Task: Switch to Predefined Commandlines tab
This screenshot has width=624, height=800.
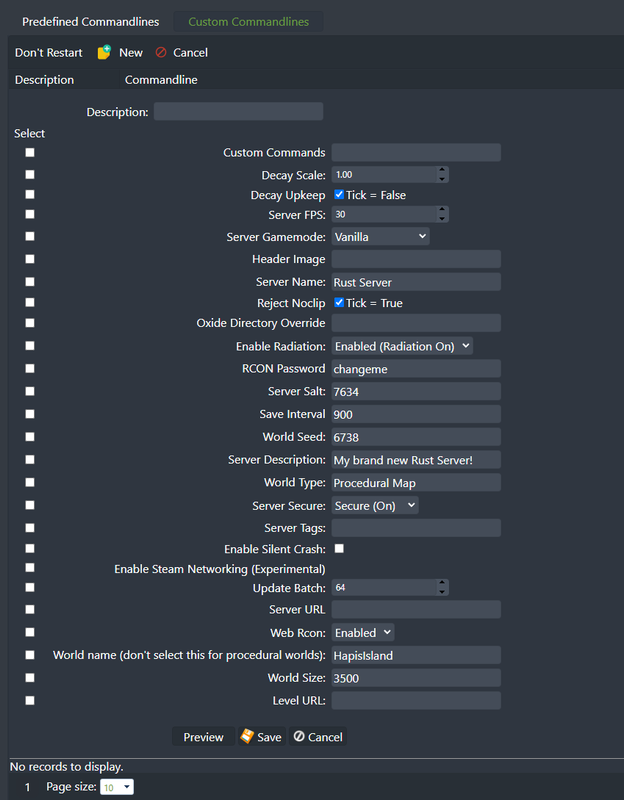Action: (x=90, y=22)
